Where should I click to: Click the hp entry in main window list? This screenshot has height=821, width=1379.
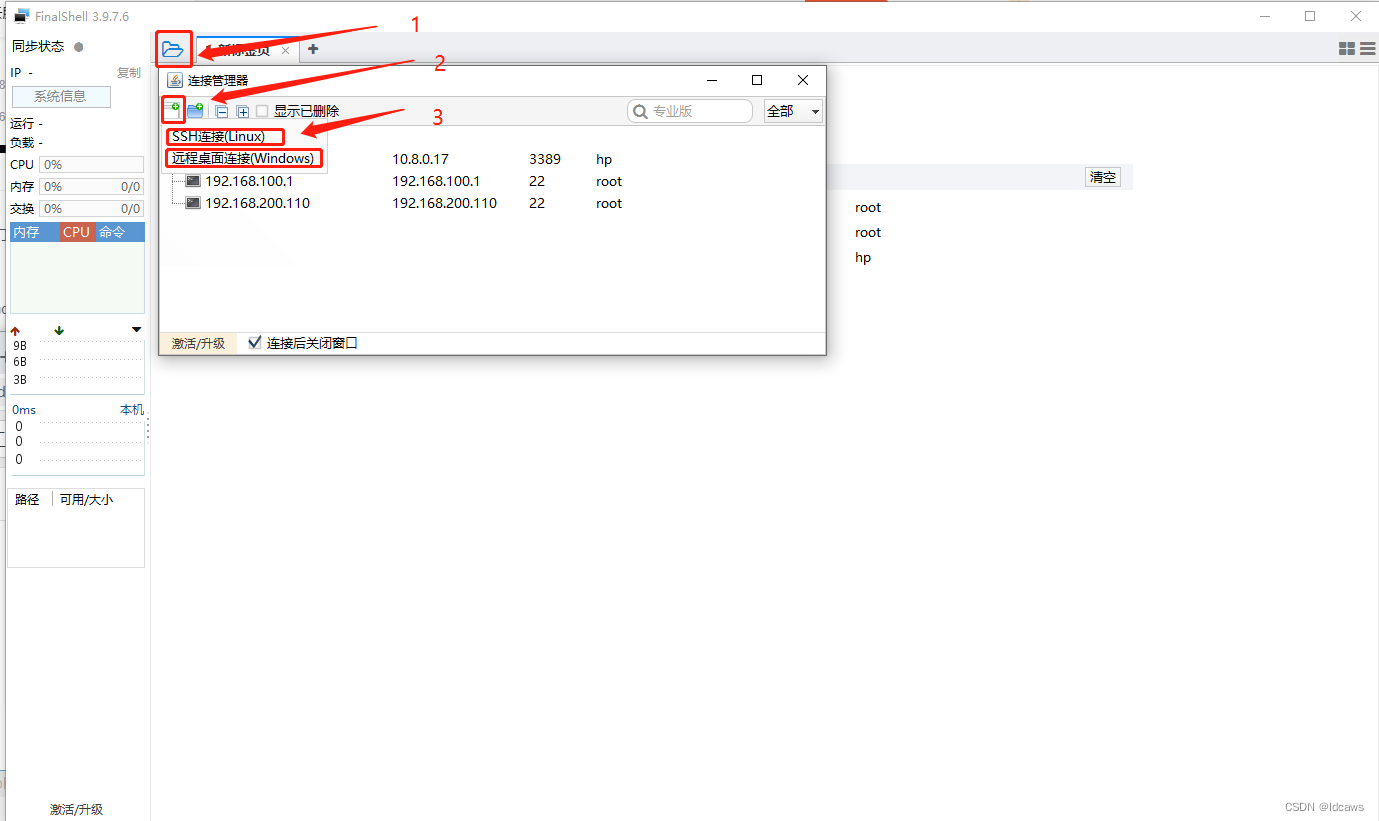863,257
